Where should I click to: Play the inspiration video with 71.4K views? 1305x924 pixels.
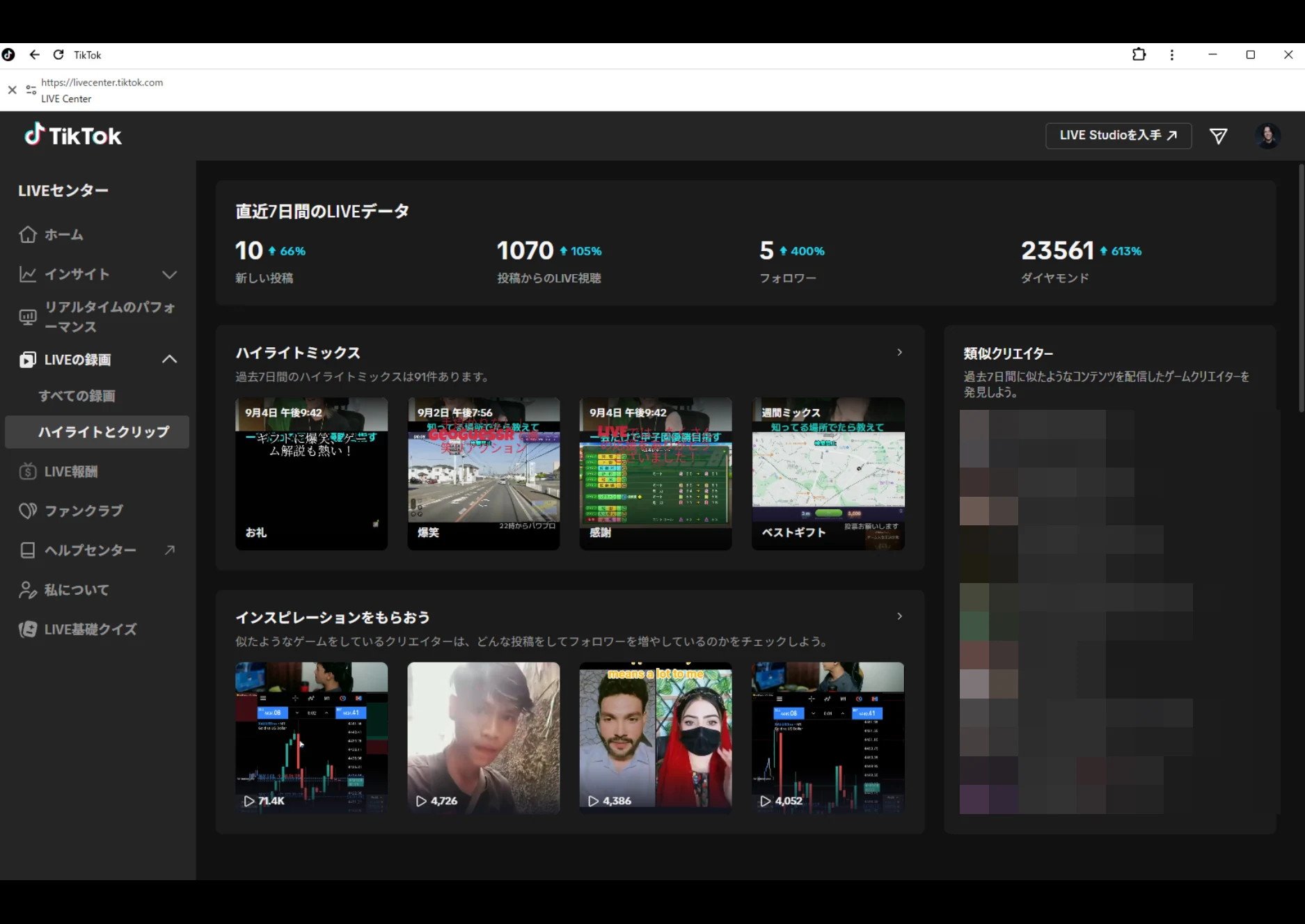point(311,738)
